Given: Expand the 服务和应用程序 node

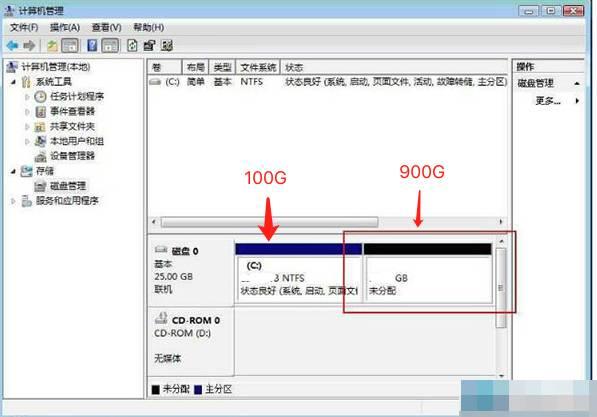Looking at the screenshot, I should [13, 201].
